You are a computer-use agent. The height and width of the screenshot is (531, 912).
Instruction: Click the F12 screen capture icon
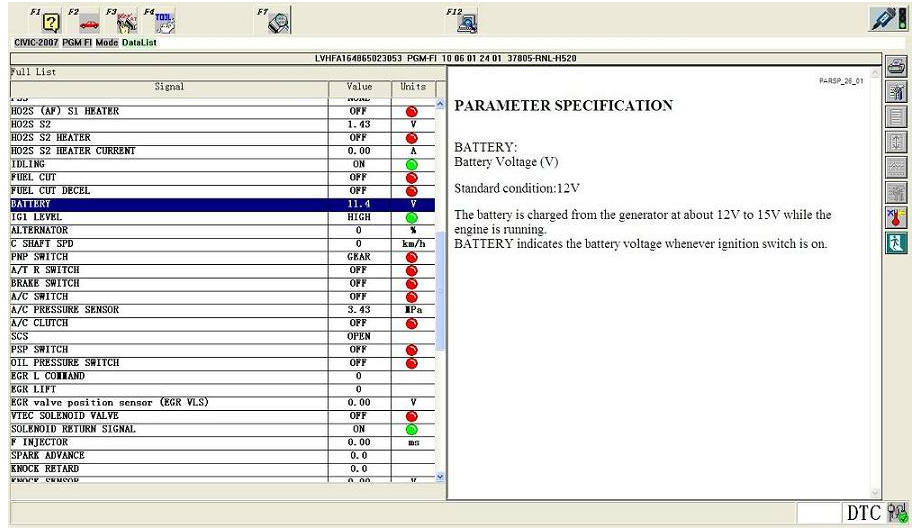click(x=467, y=21)
